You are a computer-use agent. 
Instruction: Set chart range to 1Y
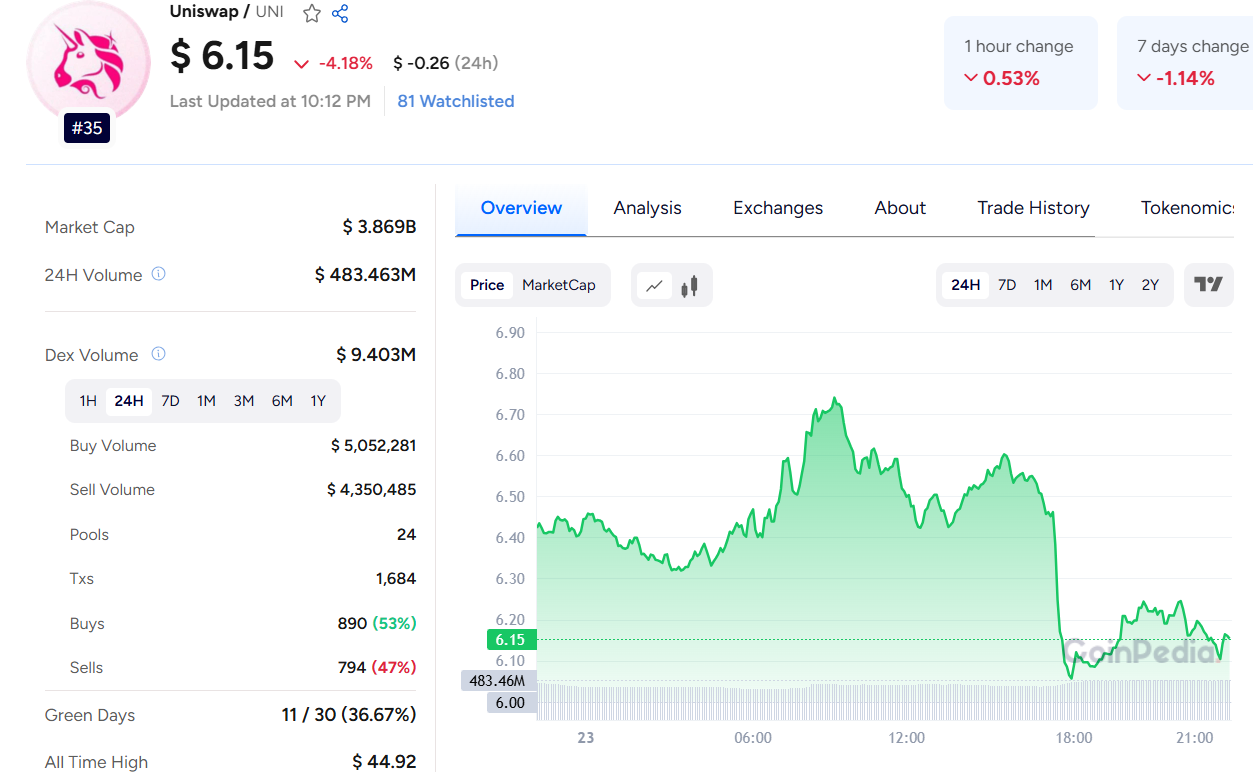(x=1116, y=285)
